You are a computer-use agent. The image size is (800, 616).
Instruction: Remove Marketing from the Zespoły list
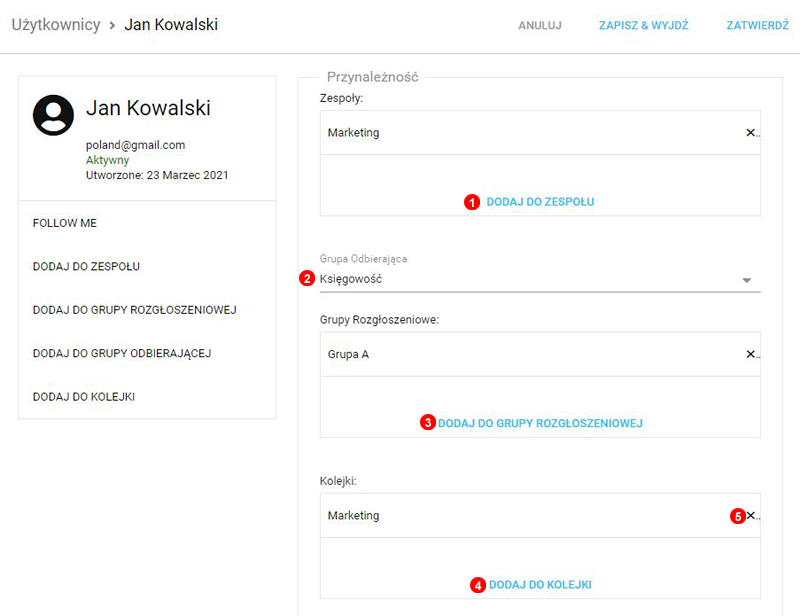750,133
